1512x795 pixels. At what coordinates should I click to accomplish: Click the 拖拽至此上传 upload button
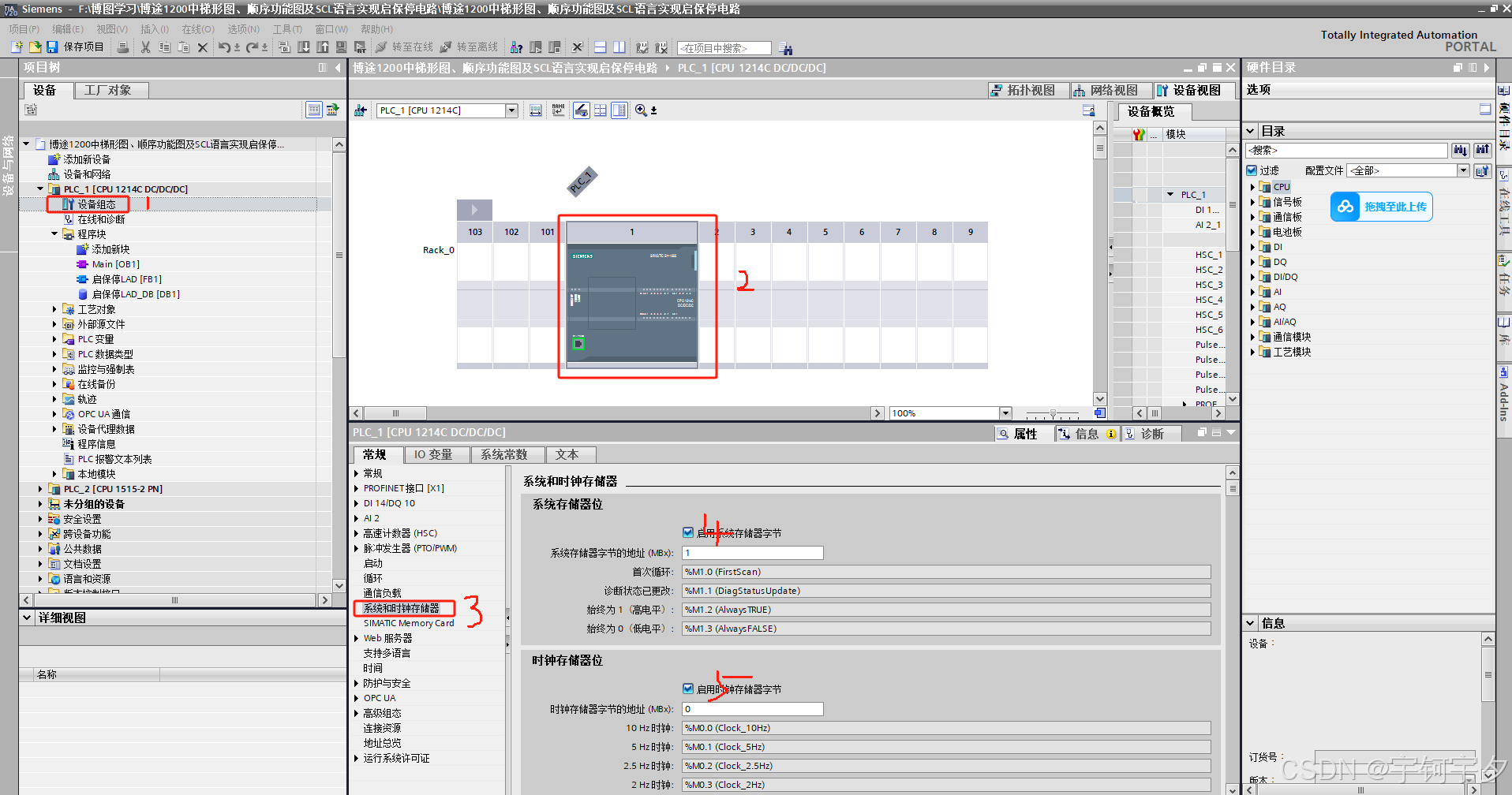[x=1382, y=207]
